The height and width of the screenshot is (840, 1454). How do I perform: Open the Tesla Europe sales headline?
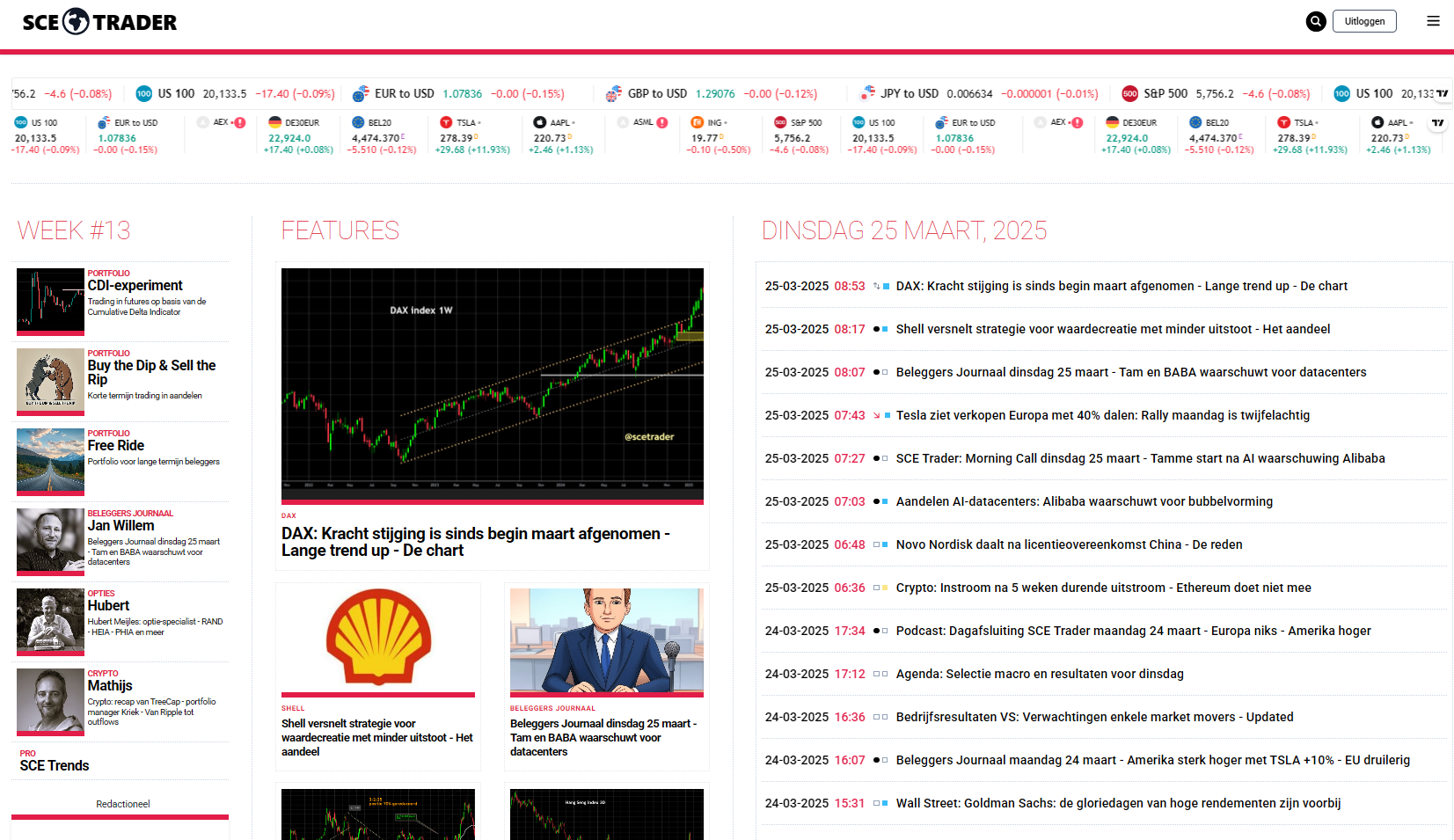(x=1103, y=415)
